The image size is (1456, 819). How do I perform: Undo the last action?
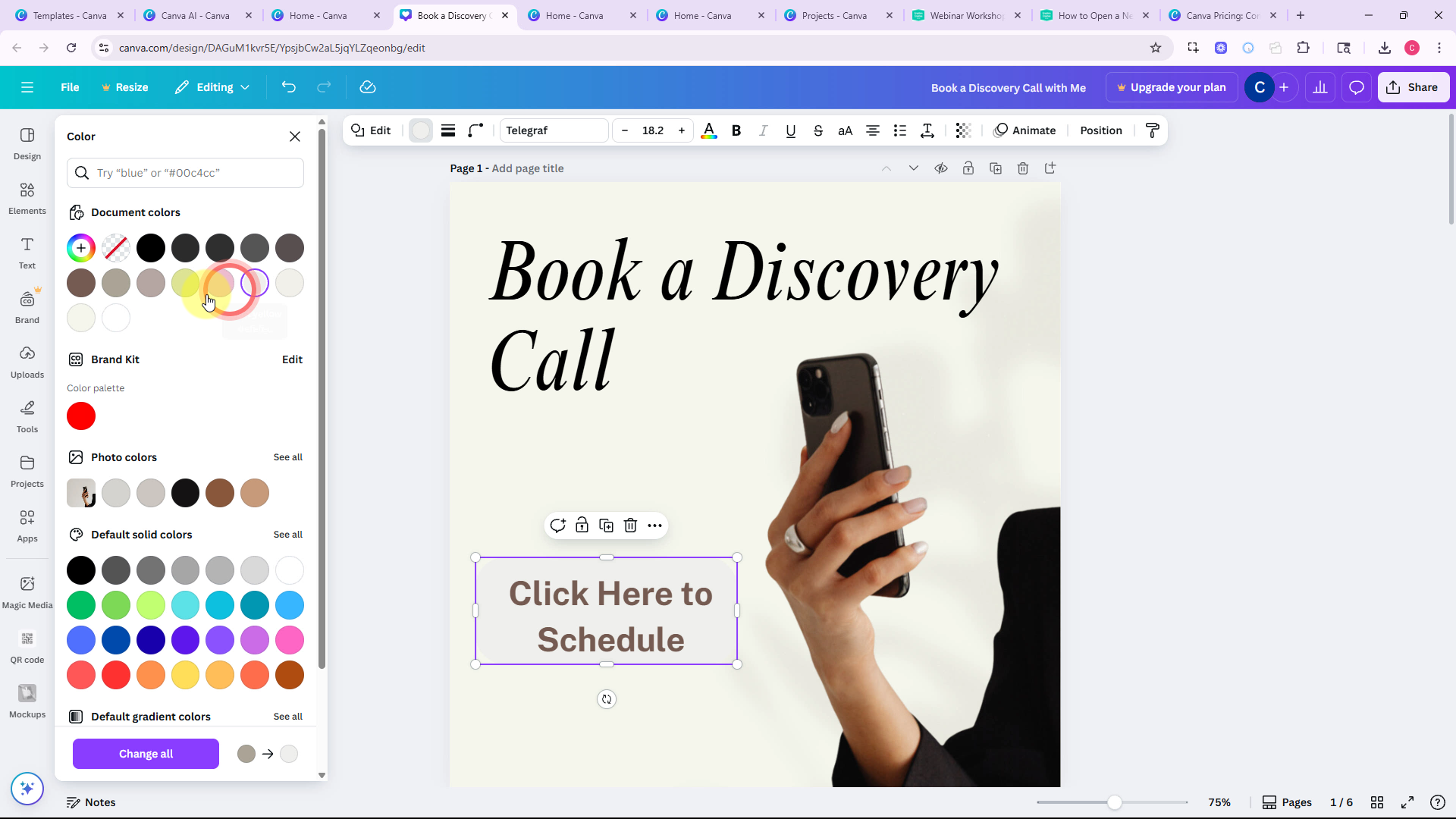[288, 87]
